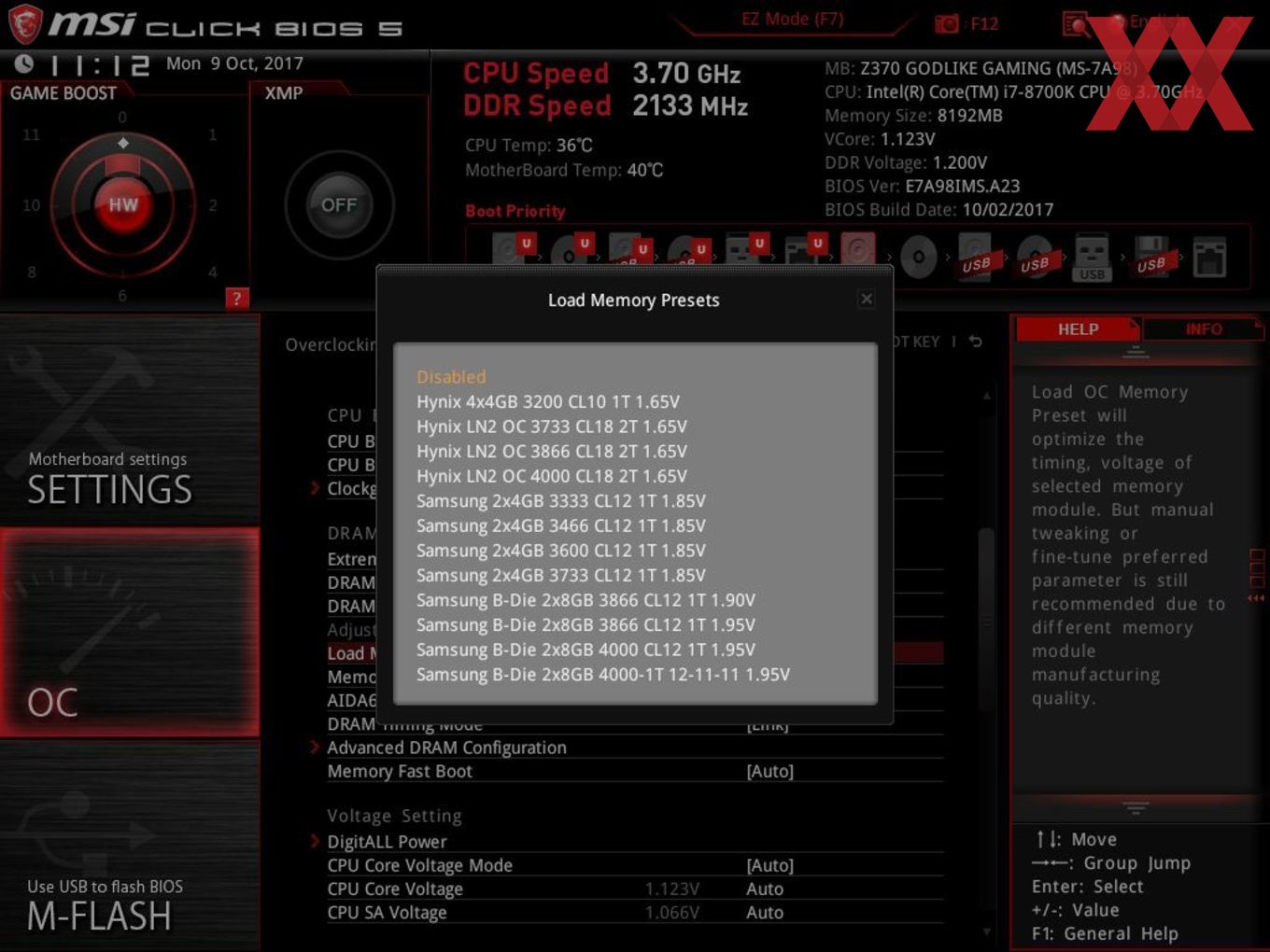Change CPU Core Voltage Mode [Auto]
Viewport: 1270px width, 952px height.
[x=769, y=865]
